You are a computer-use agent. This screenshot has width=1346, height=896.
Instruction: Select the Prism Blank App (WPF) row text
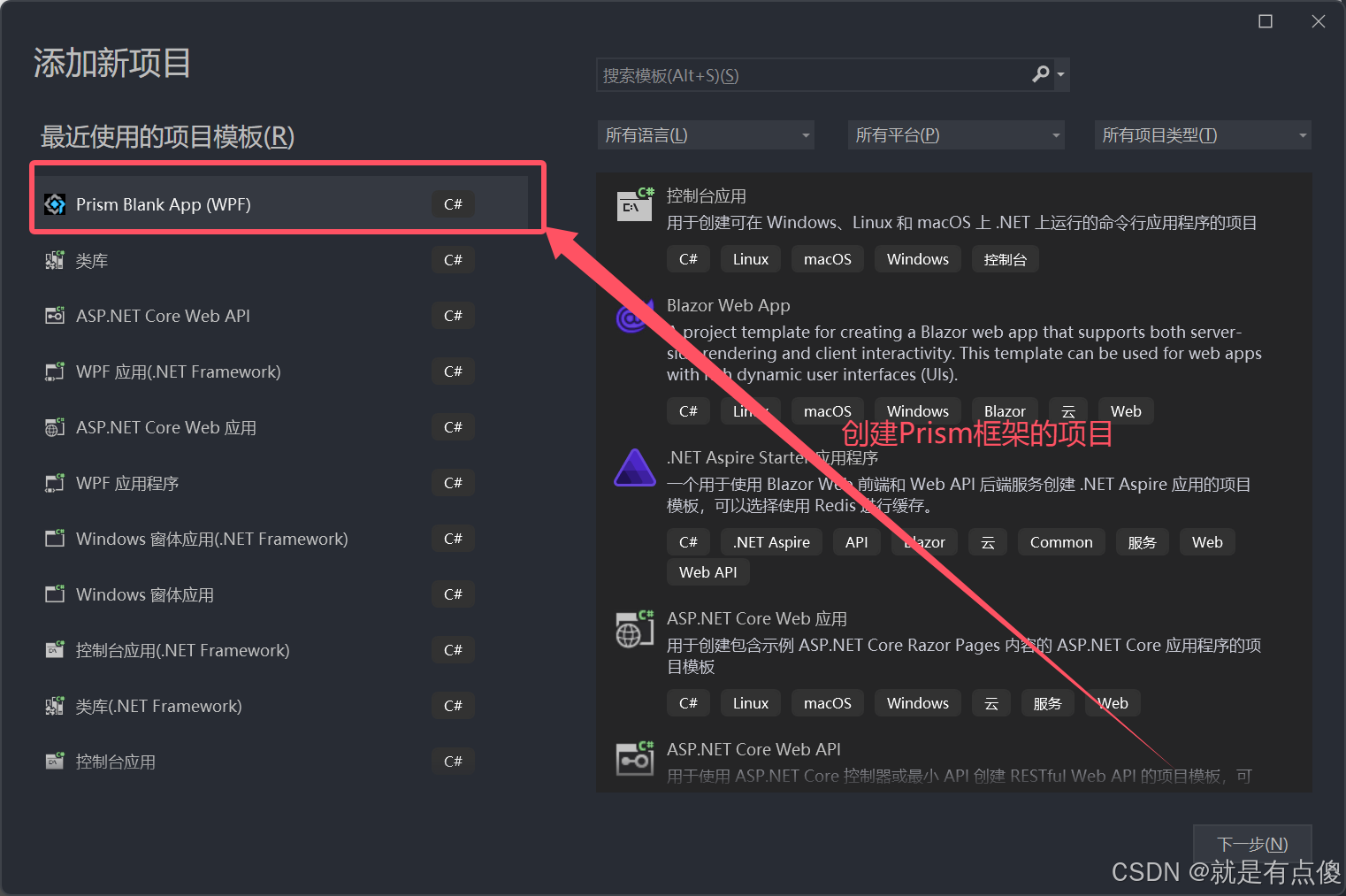click(x=164, y=204)
